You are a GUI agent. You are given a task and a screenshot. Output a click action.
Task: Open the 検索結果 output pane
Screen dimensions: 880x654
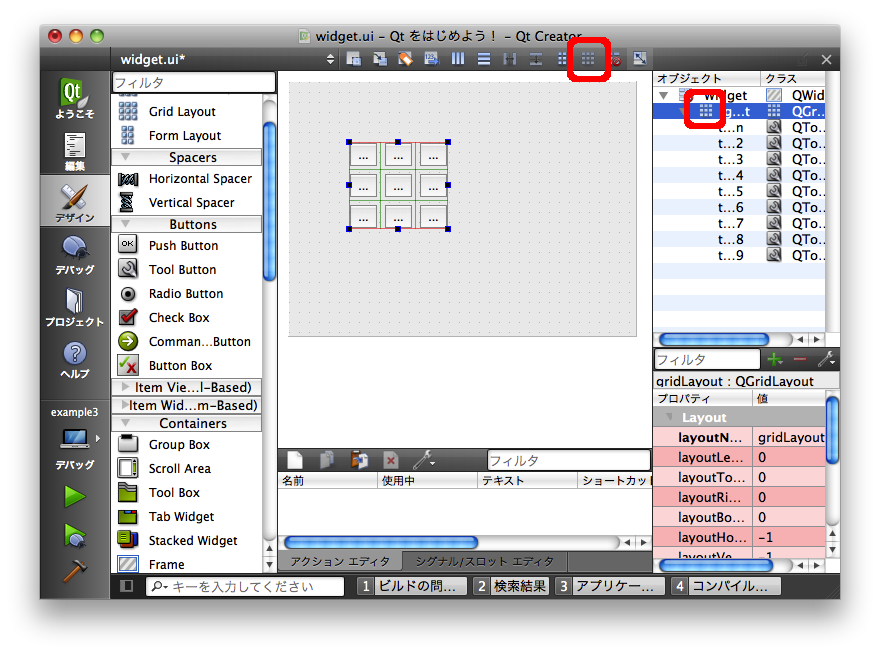click(x=511, y=586)
